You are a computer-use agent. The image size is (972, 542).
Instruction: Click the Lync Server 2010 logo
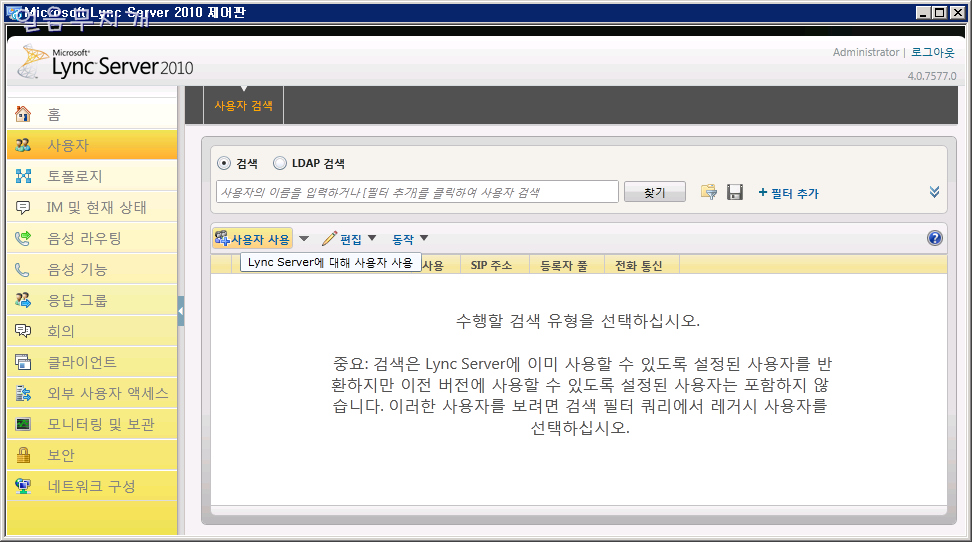[x=105, y=63]
